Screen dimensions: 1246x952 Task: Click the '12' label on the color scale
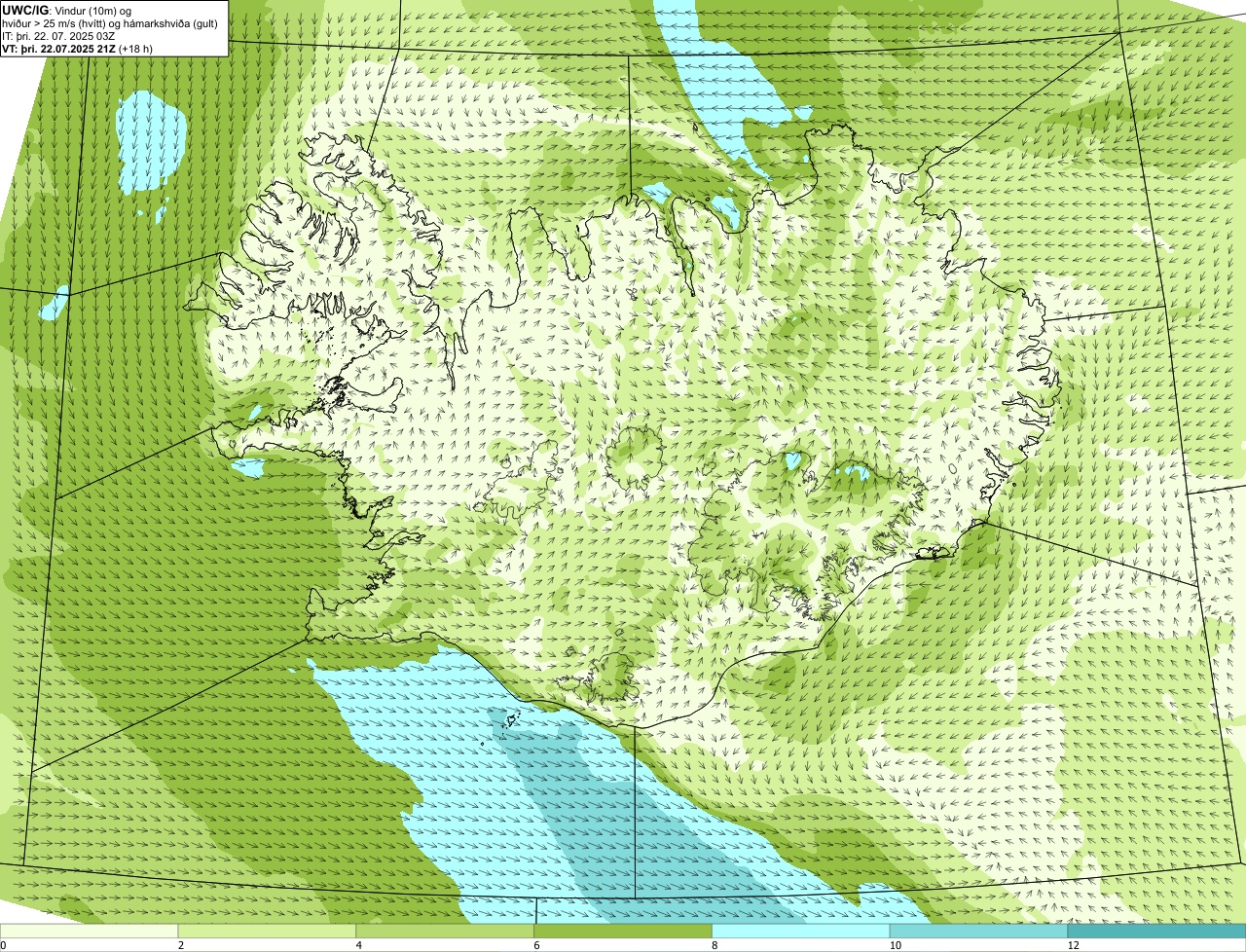click(1072, 945)
